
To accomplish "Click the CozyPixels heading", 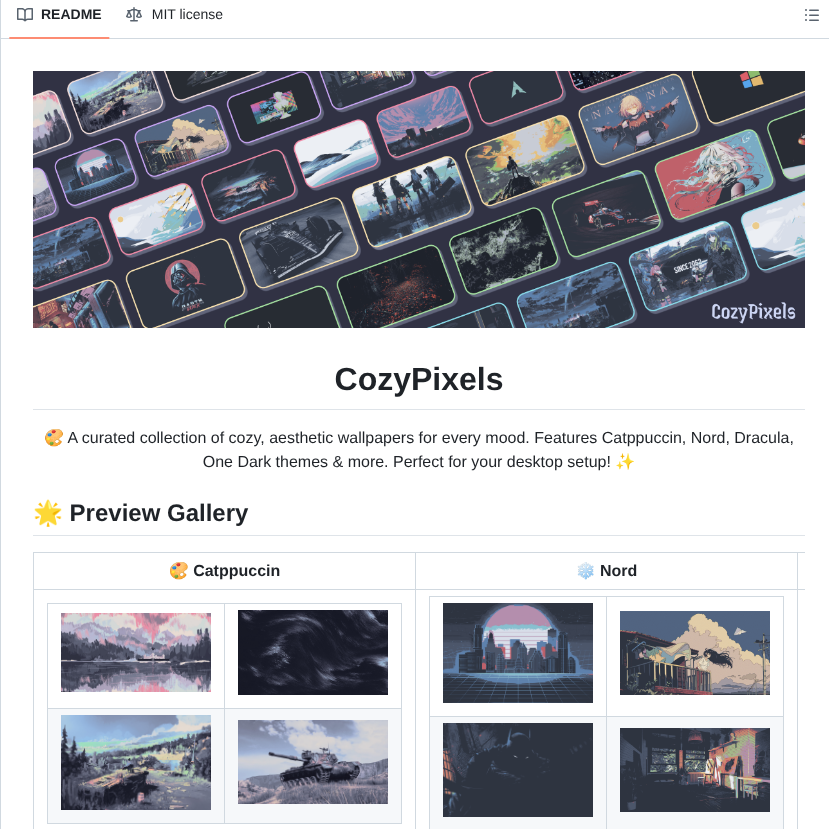I will [x=419, y=379].
